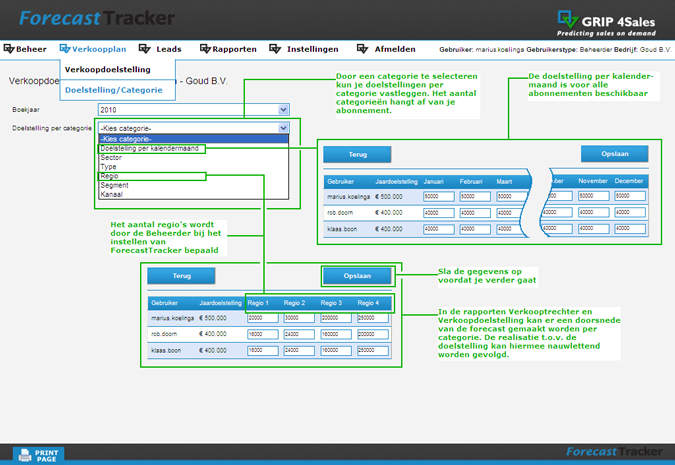The image size is (675, 465).
Task: Click Terug button in the Regio table
Action: click(x=181, y=276)
